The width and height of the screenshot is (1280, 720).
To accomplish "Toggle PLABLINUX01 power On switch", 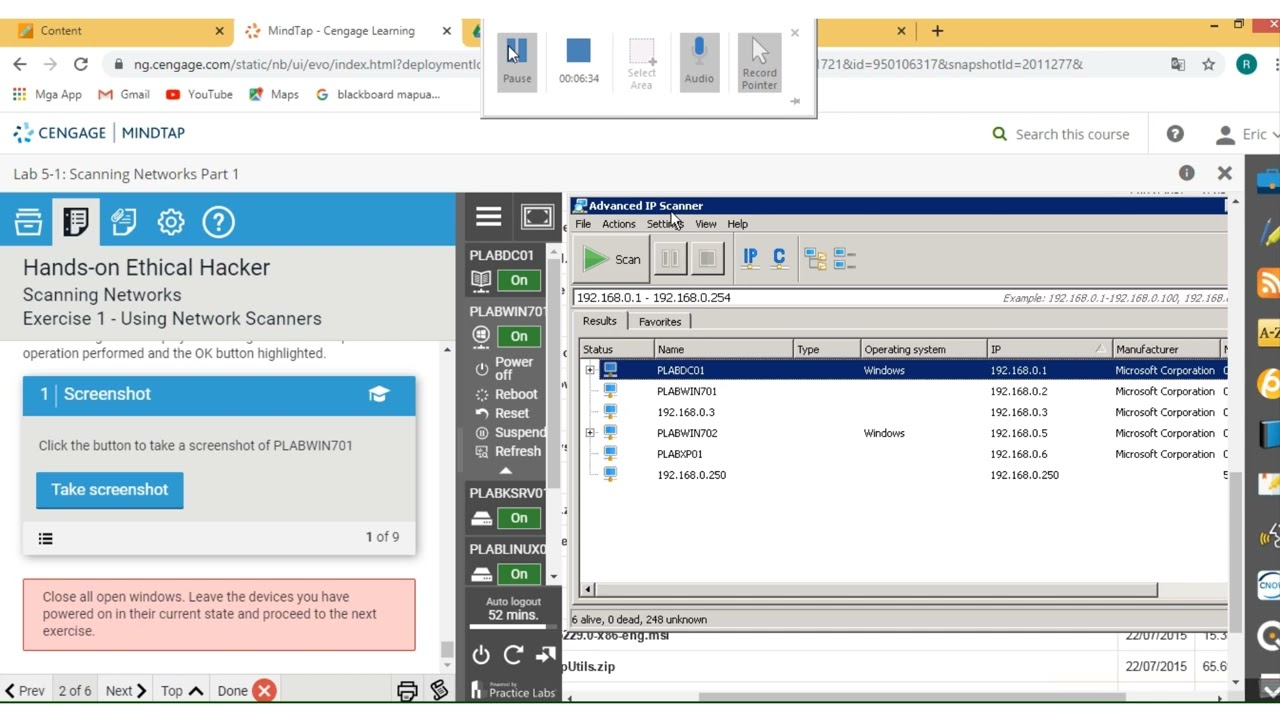I will point(519,574).
